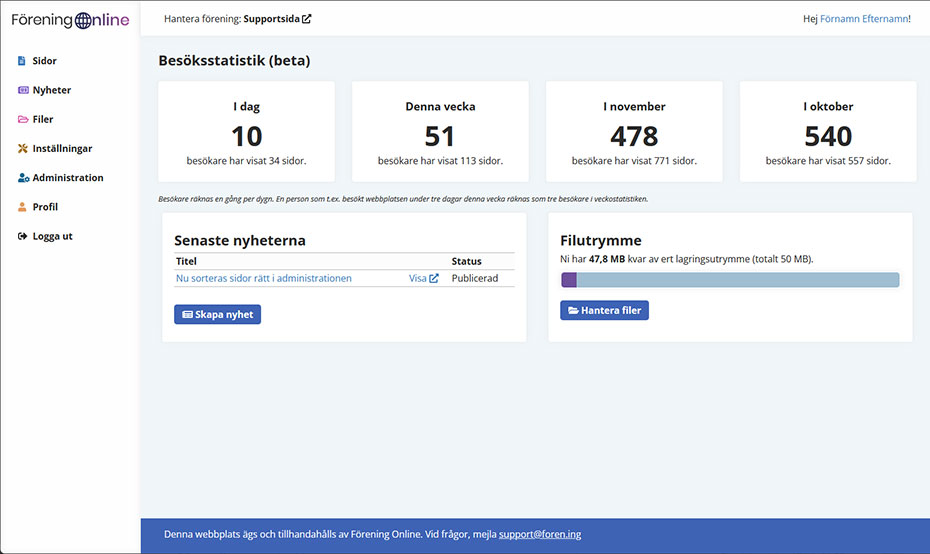
Task: Click the Logga ut exit icon
Action: 23,237
